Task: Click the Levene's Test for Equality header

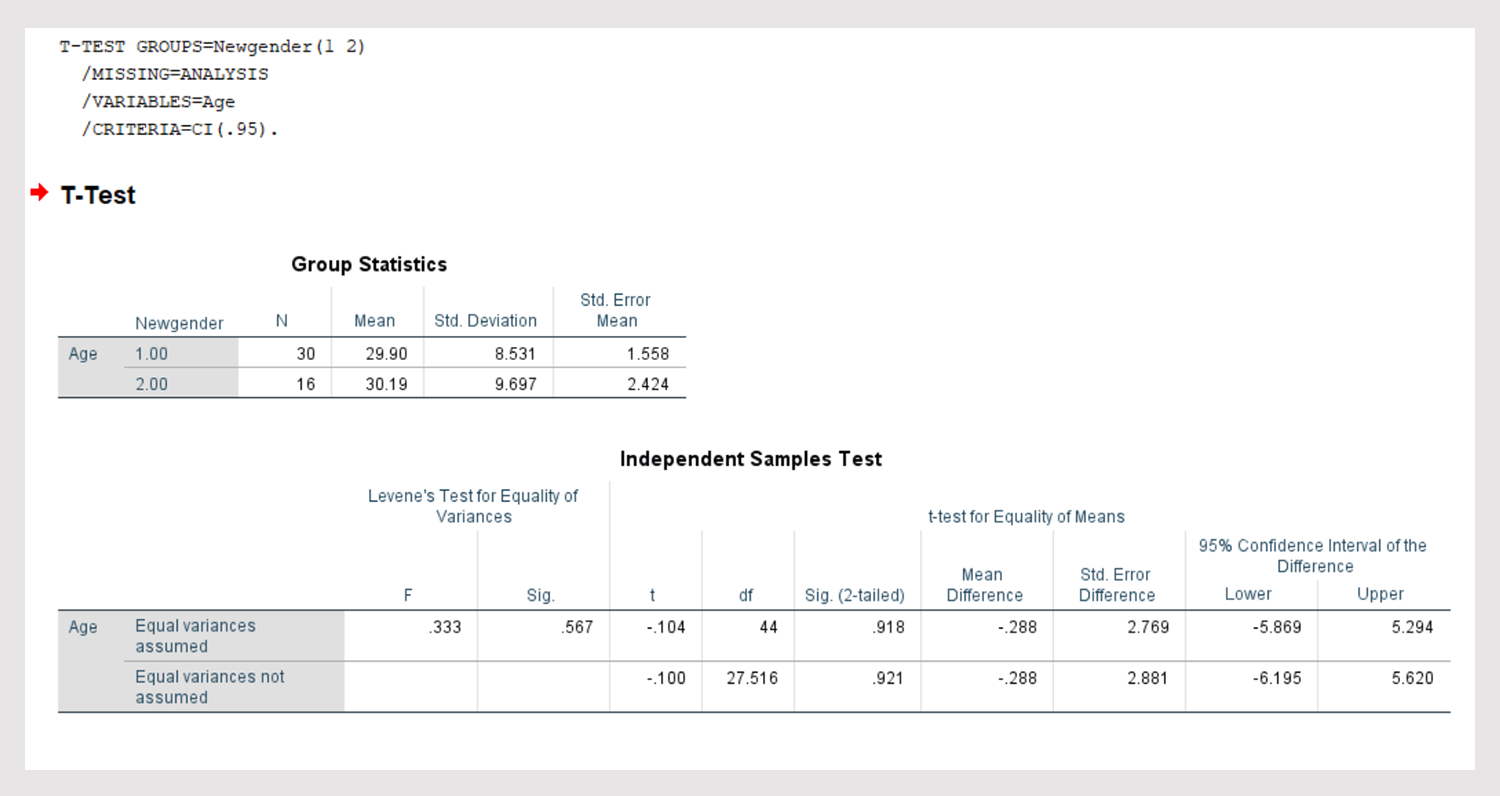Action: tap(473, 506)
